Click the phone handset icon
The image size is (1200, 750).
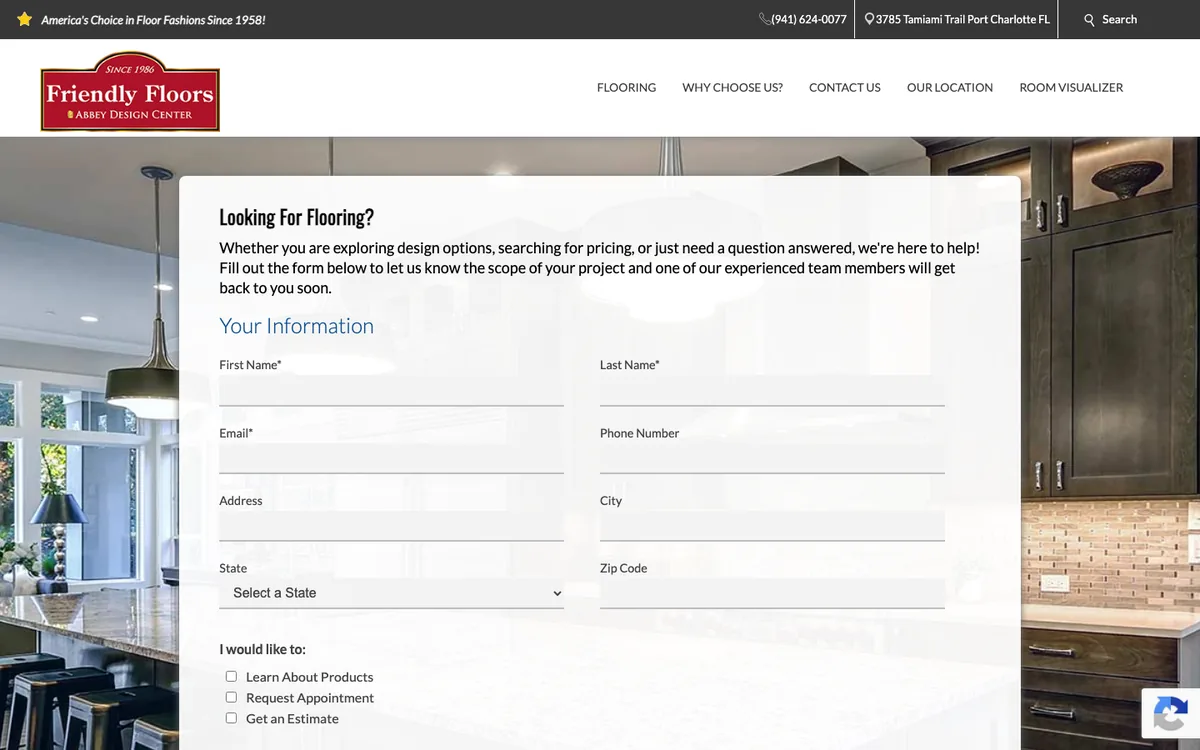(x=765, y=19)
